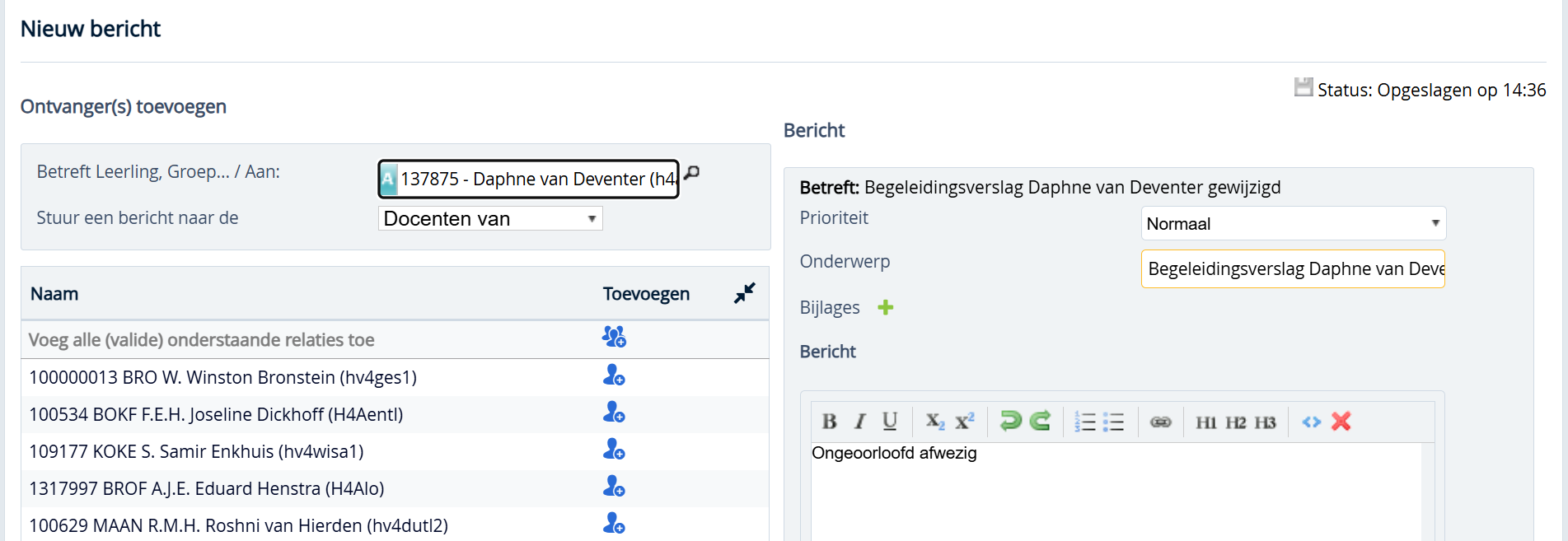This screenshot has width=1568, height=541.
Task: Click the Bold formatting icon
Action: point(829,422)
